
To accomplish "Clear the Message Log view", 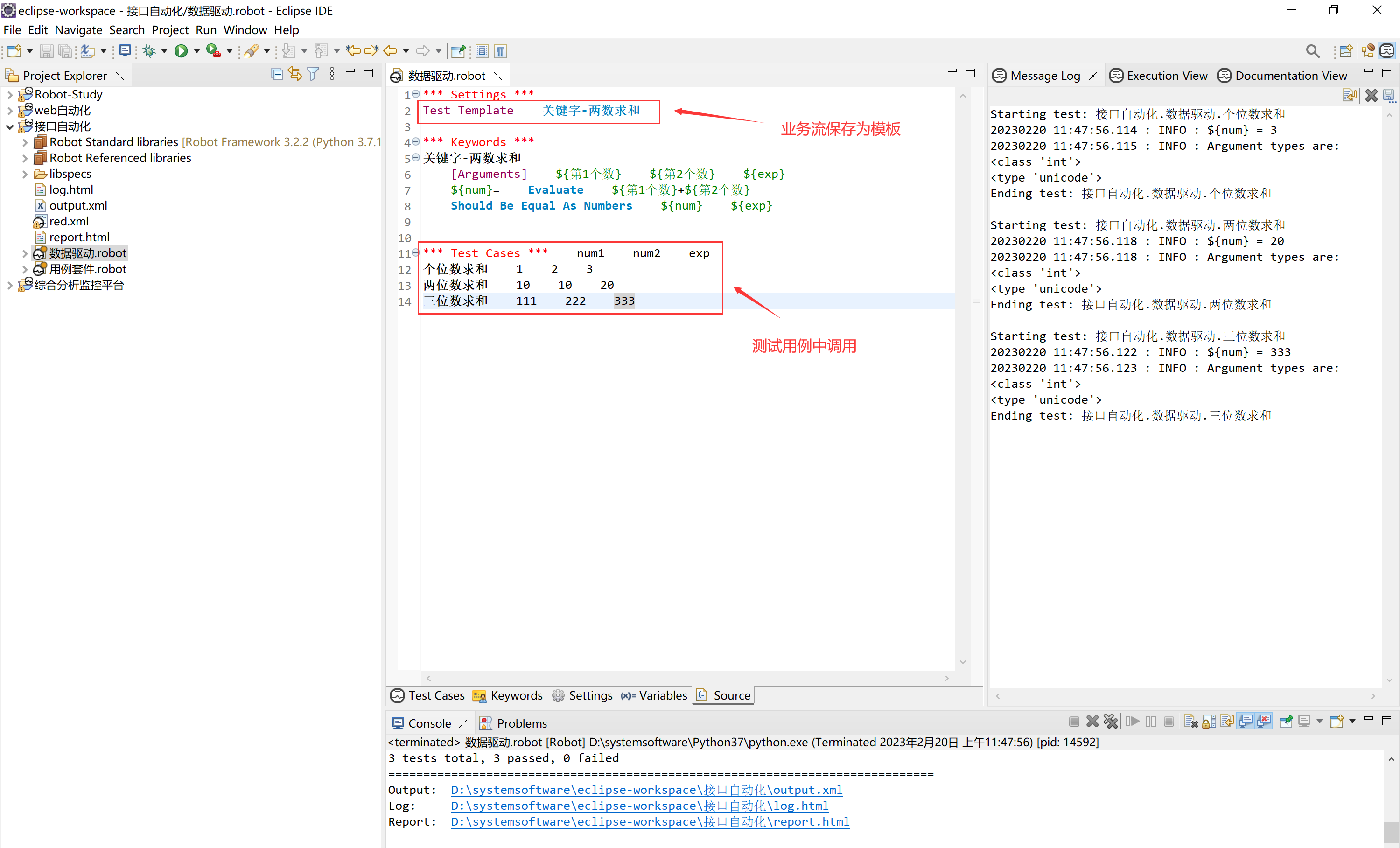I will click(x=1371, y=96).
